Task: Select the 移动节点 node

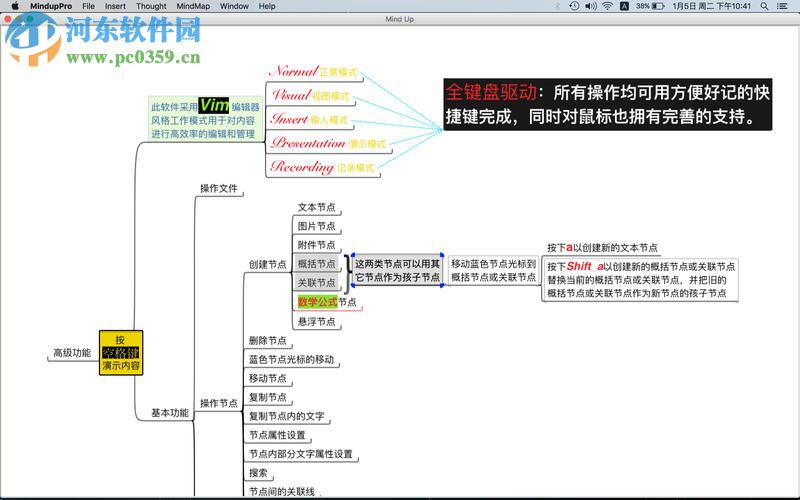Action: pyautogui.click(x=267, y=378)
